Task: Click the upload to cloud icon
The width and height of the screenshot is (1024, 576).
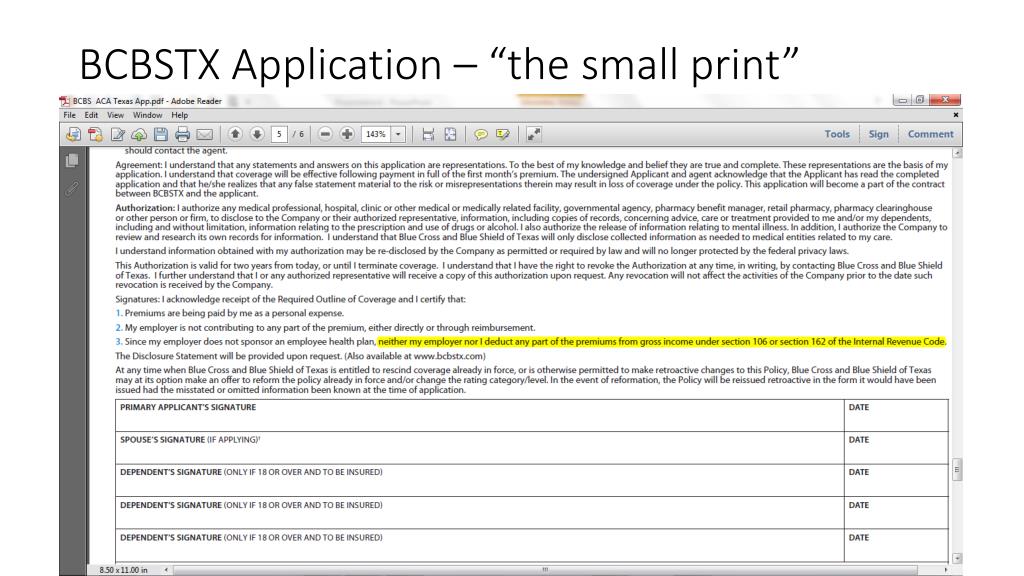Action: click(x=139, y=135)
